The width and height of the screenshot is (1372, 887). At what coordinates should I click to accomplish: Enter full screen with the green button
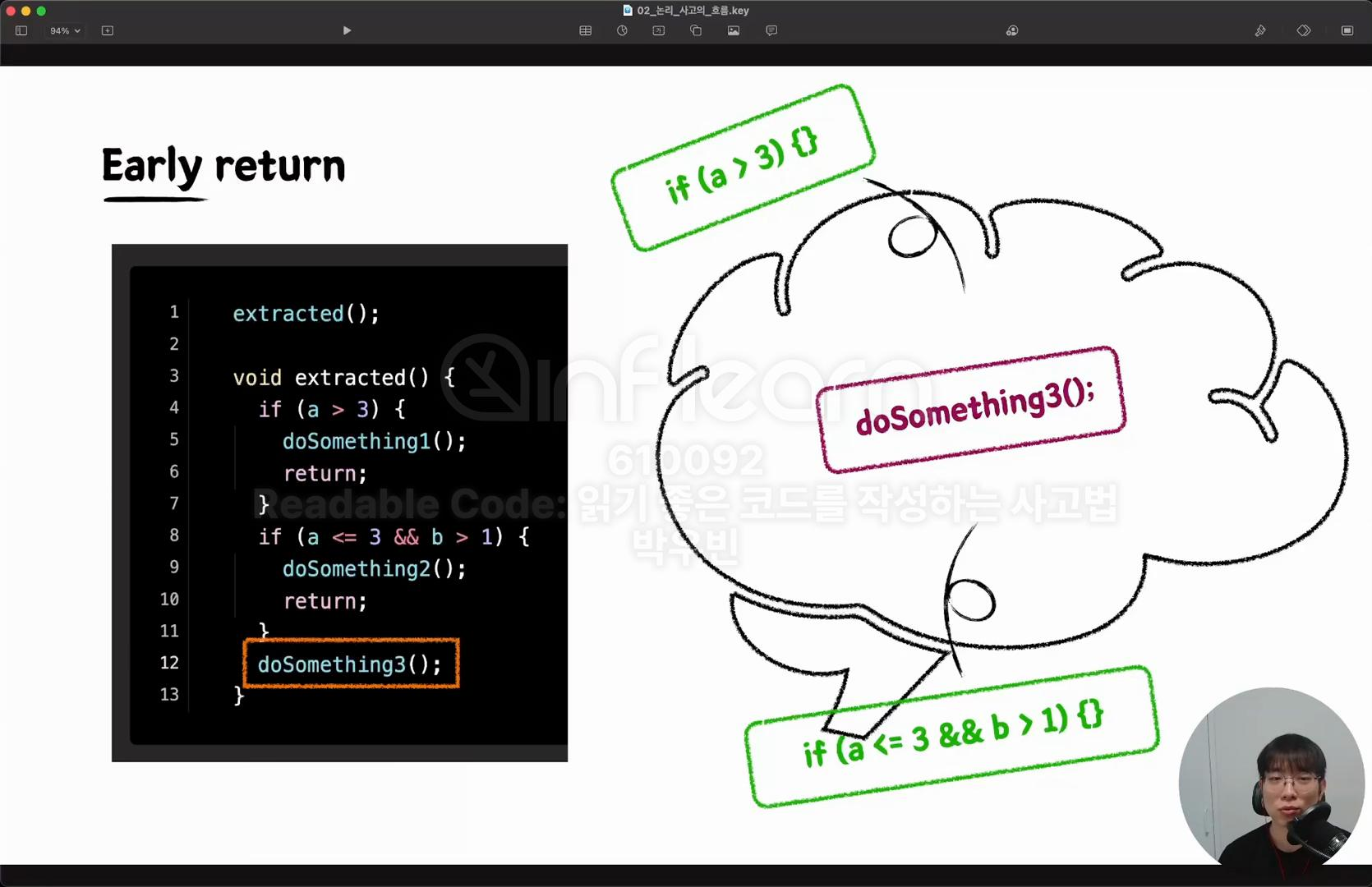click(x=41, y=11)
